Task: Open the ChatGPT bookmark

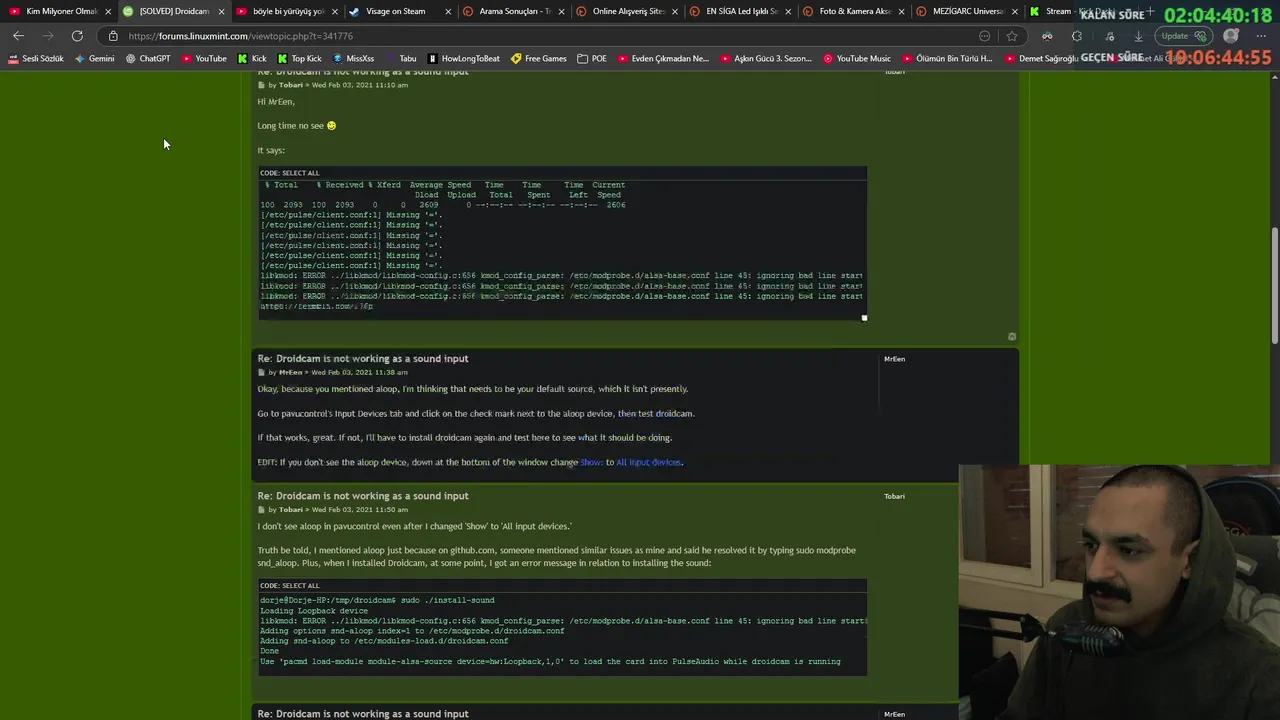Action: 148,59
